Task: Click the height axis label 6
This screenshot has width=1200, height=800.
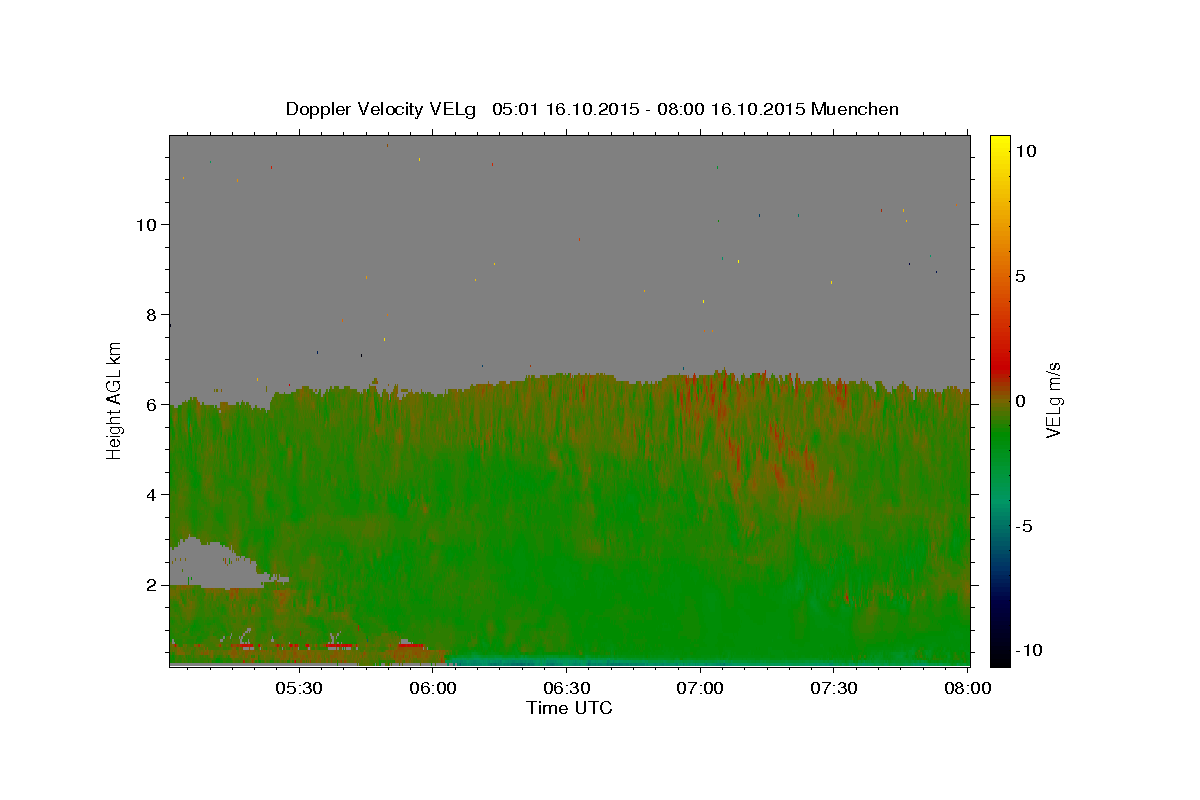Action: [x=151, y=404]
